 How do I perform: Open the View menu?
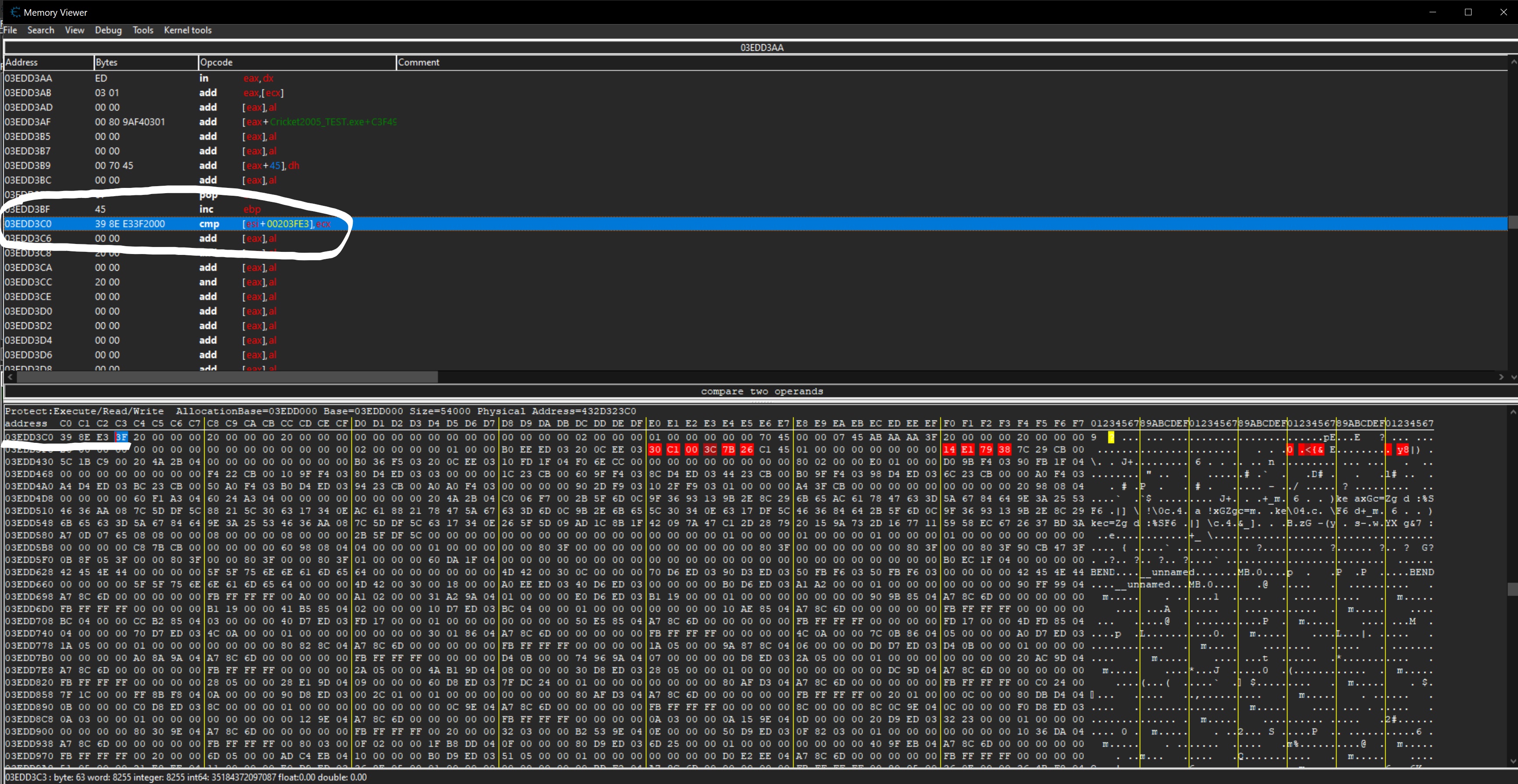point(74,30)
